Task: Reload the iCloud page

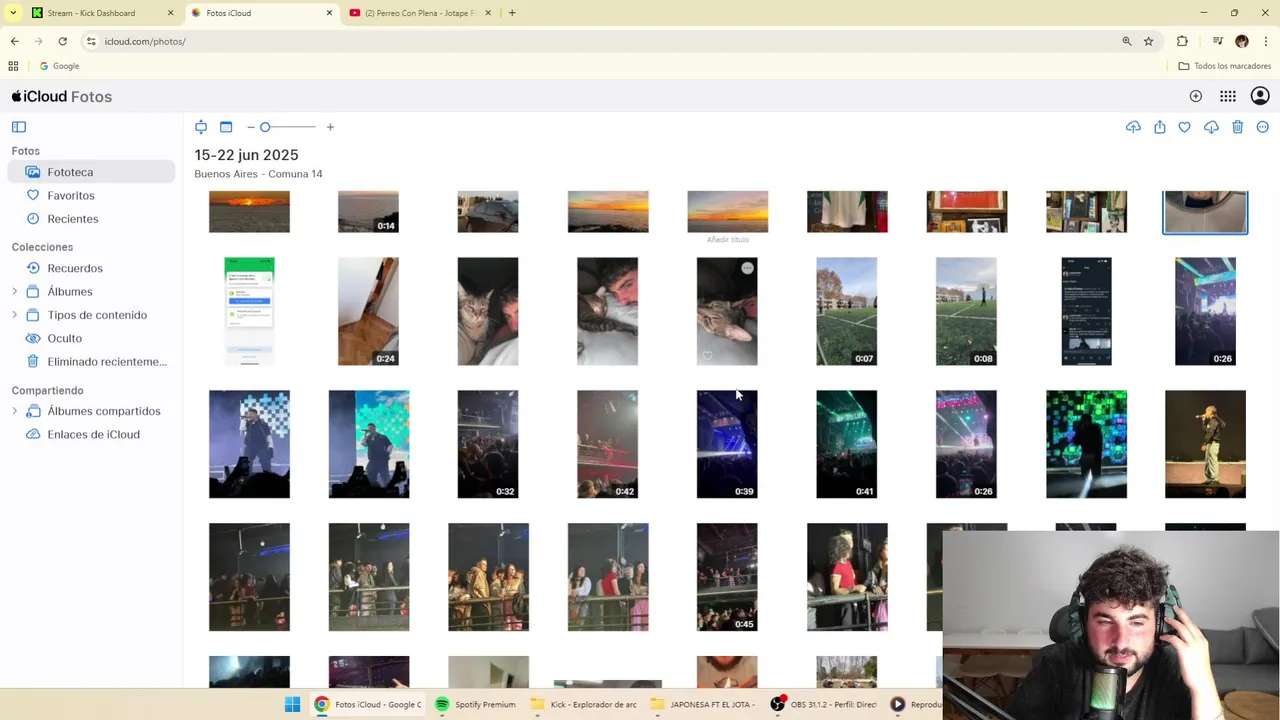Action: tap(62, 41)
